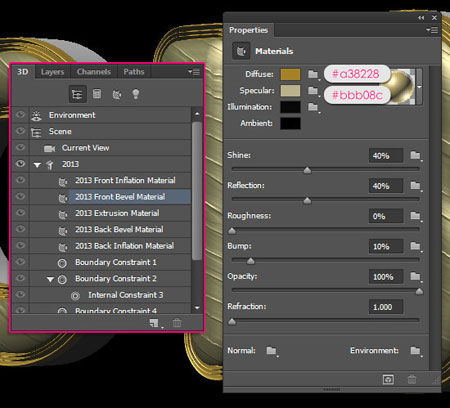Open Diffuse texture folder menu
This screenshot has width=450, height=408.
coord(313,74)
